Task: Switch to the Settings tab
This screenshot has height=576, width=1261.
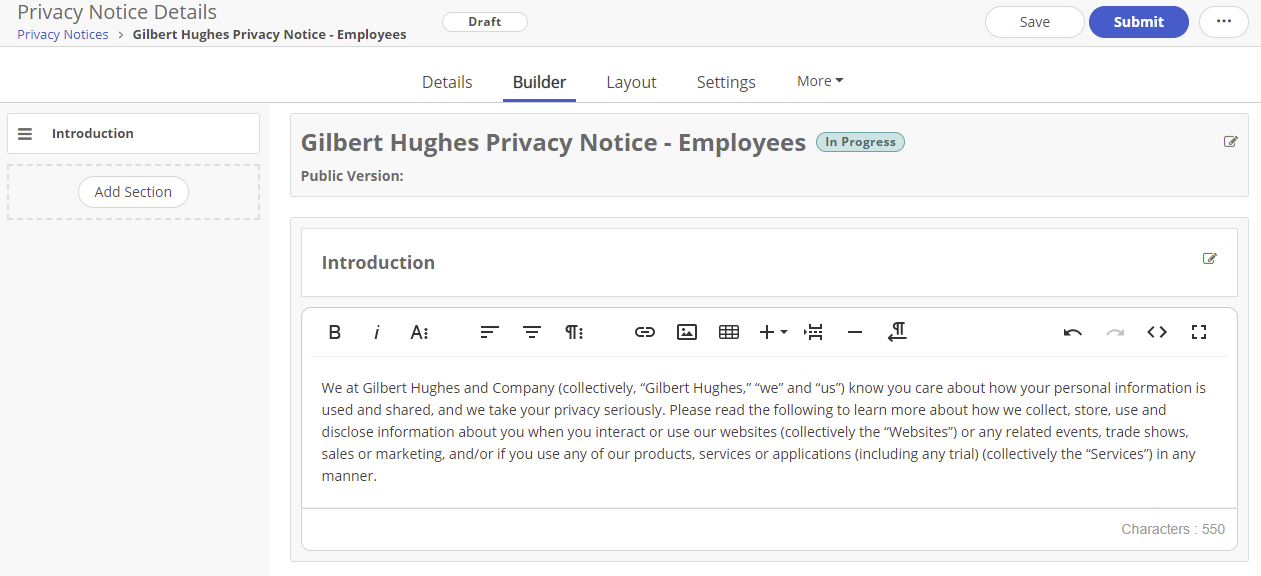Action: click(726, 81)
